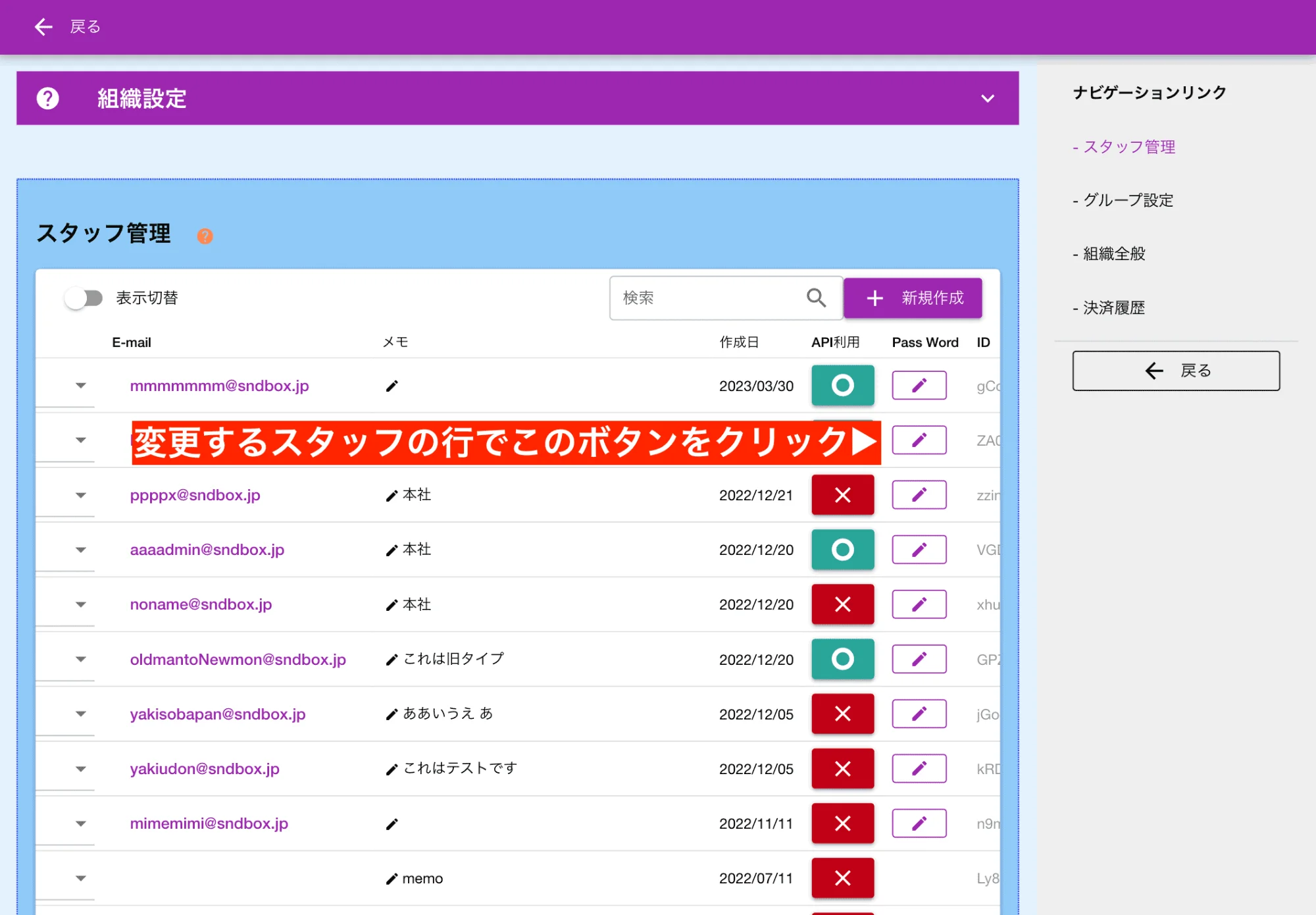This screenshot has width=1316, height=915.
Task: Click the magnifier icon in the search box
Action: click(816, 298)
